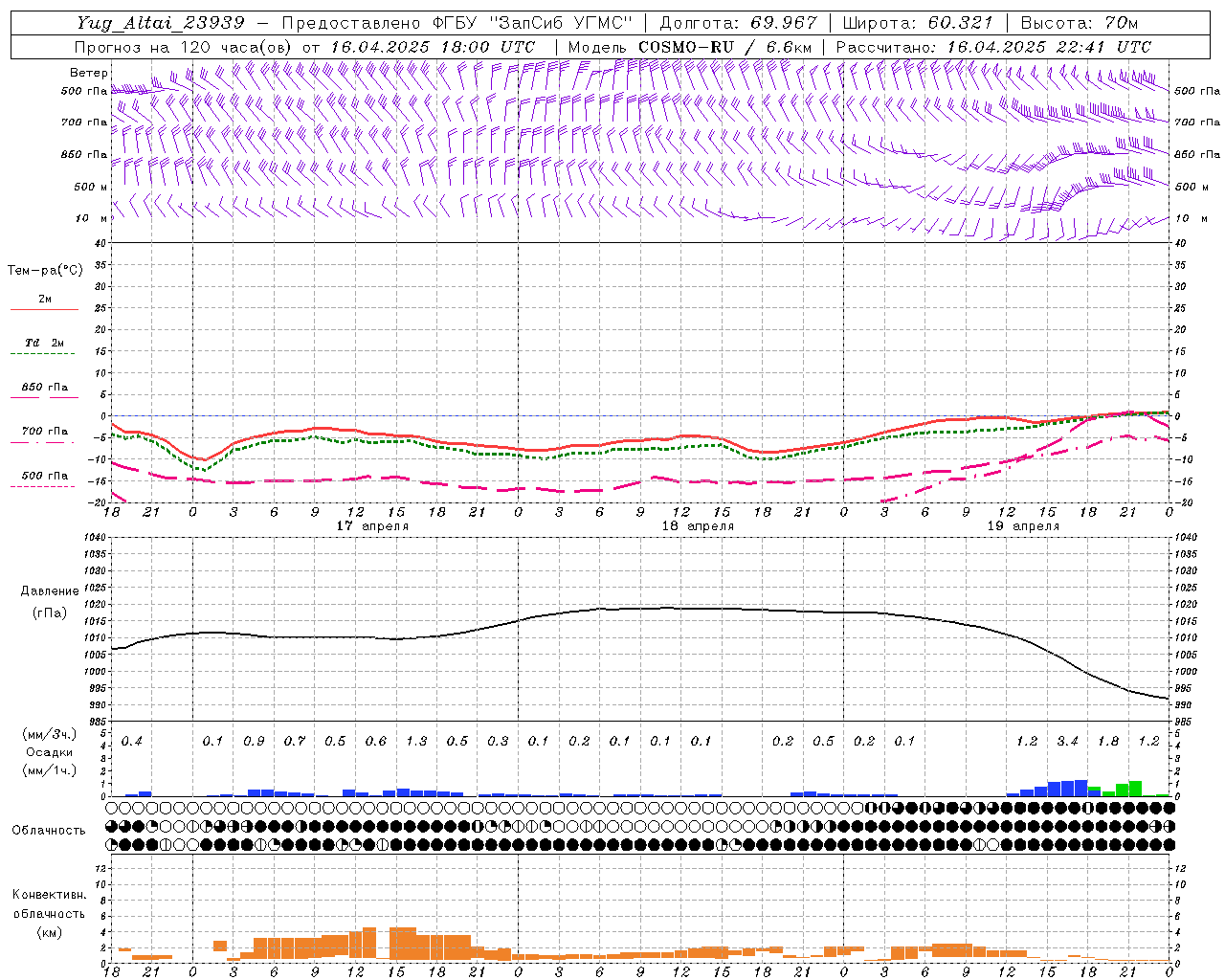Click the 'Осадки' precipitation label
This screenshot has width=1225, height=980.
pyautogui.click(x=50, y=752)
